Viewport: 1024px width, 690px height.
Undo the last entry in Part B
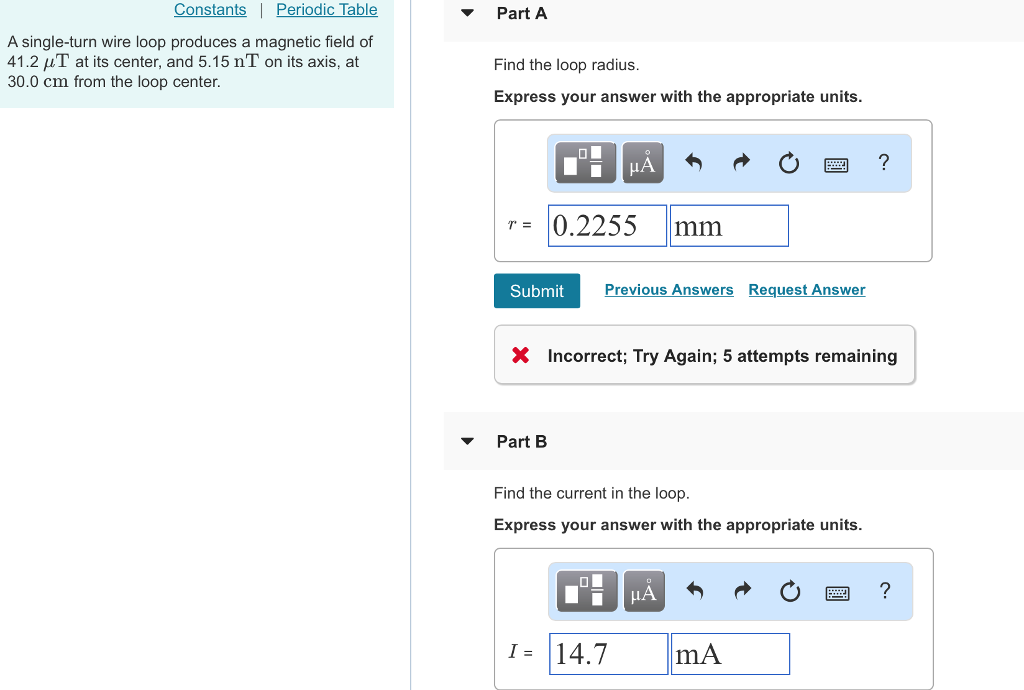(694, 590)
